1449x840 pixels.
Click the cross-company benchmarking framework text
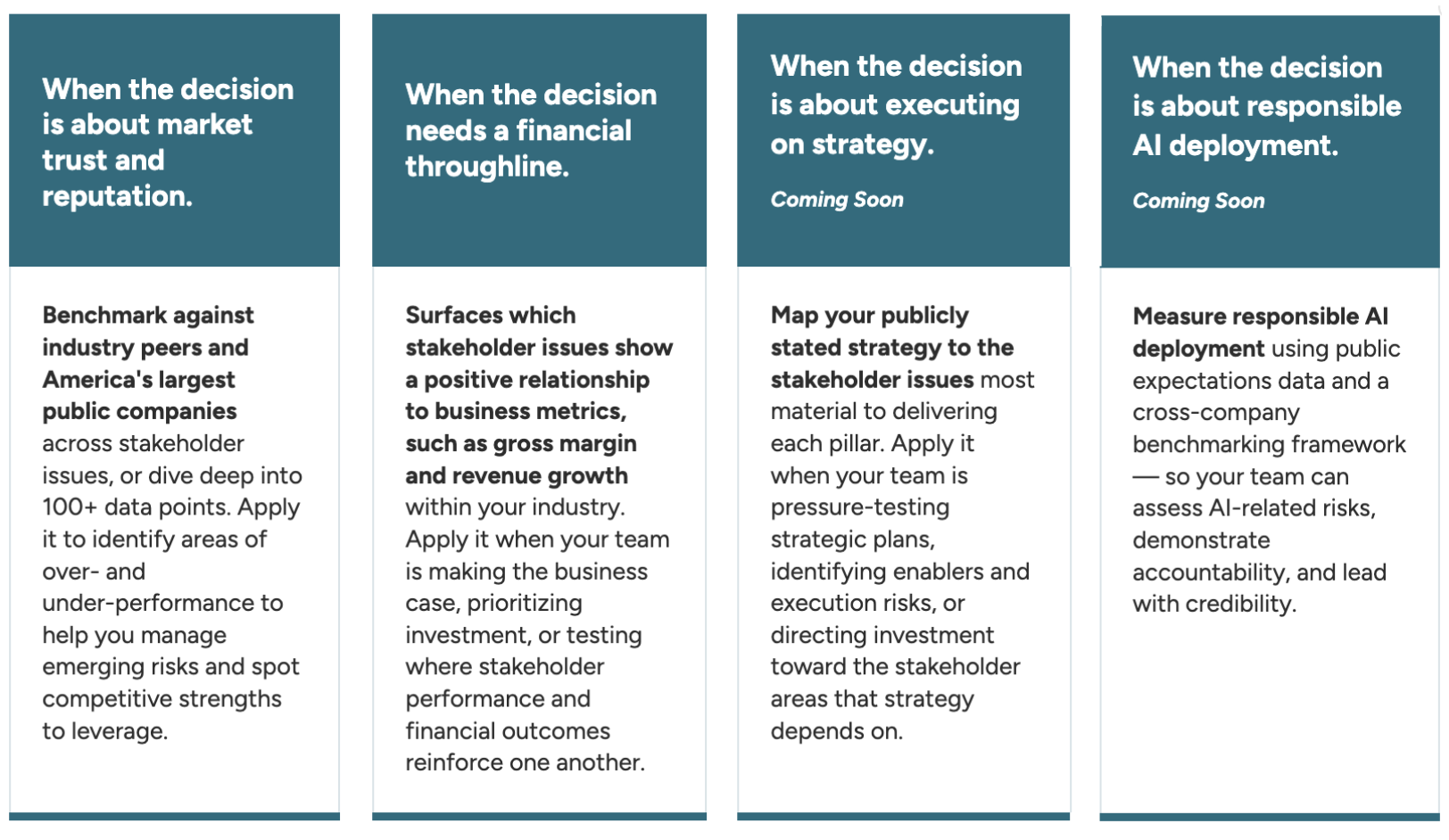(1269, 429)
